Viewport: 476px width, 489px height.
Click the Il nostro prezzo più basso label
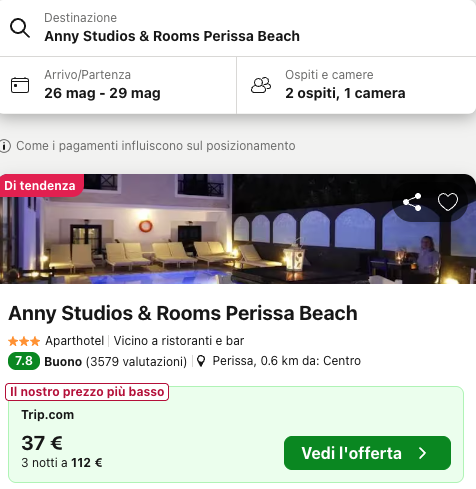[87, 392]
